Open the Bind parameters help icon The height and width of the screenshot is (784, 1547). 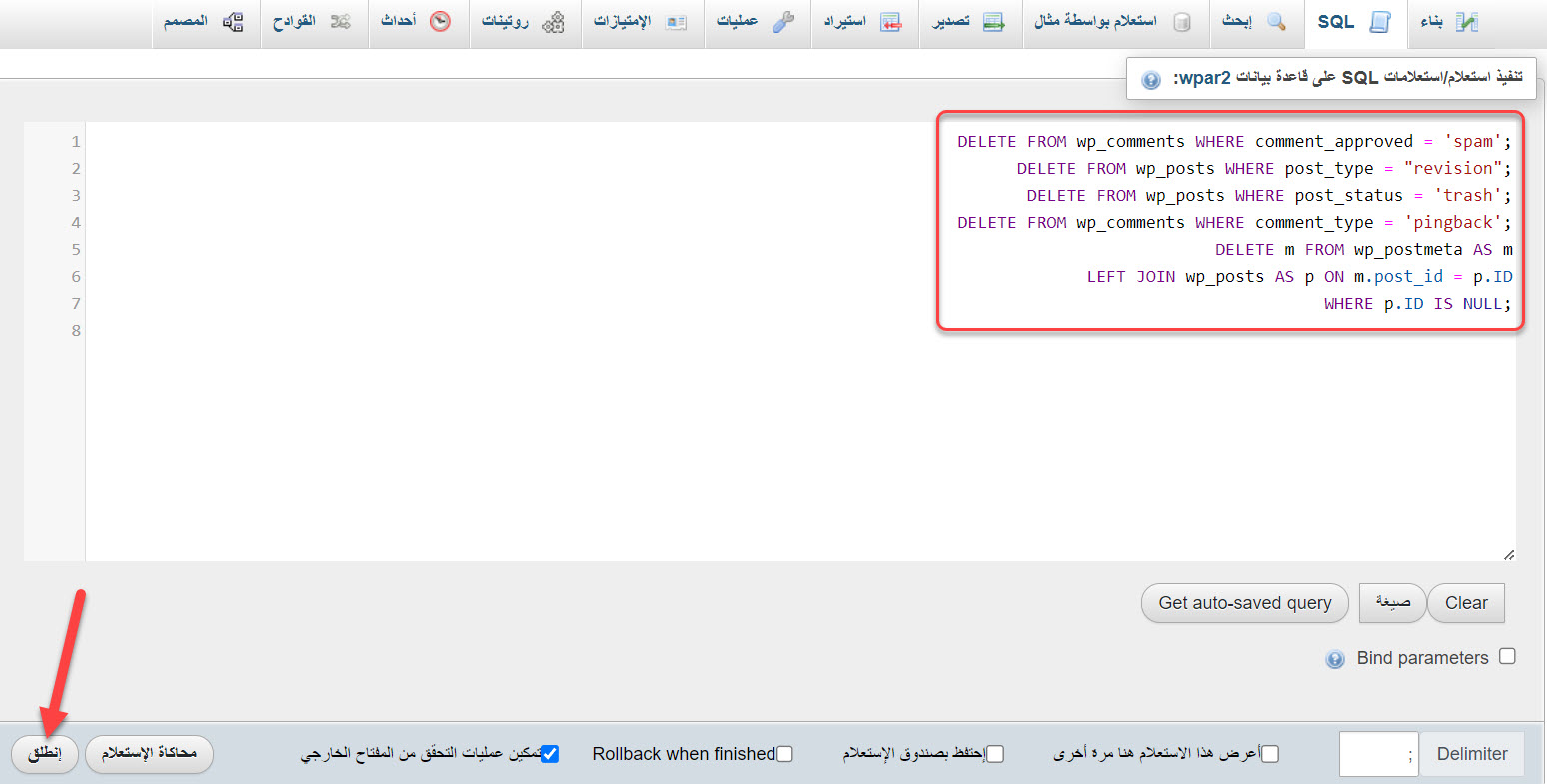click(1335, 659)
